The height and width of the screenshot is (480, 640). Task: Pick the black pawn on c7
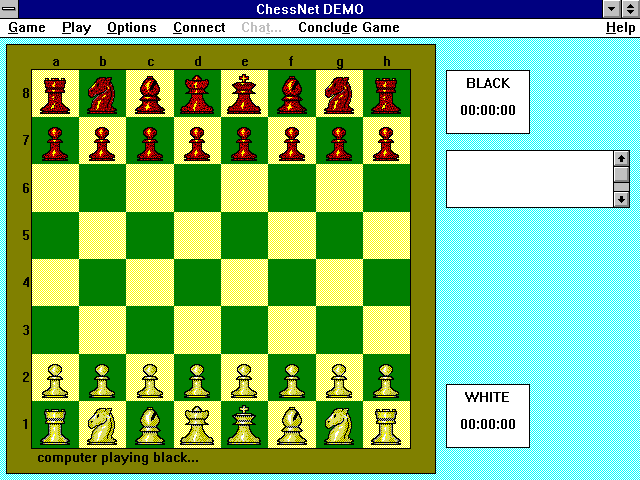150,144
